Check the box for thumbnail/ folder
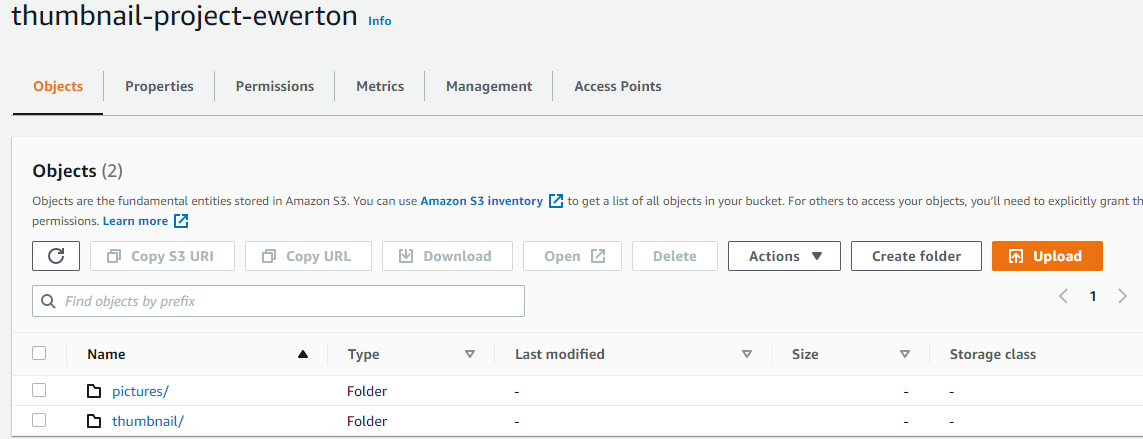Viewport: 1143px width, 439px height. point(39,420)
